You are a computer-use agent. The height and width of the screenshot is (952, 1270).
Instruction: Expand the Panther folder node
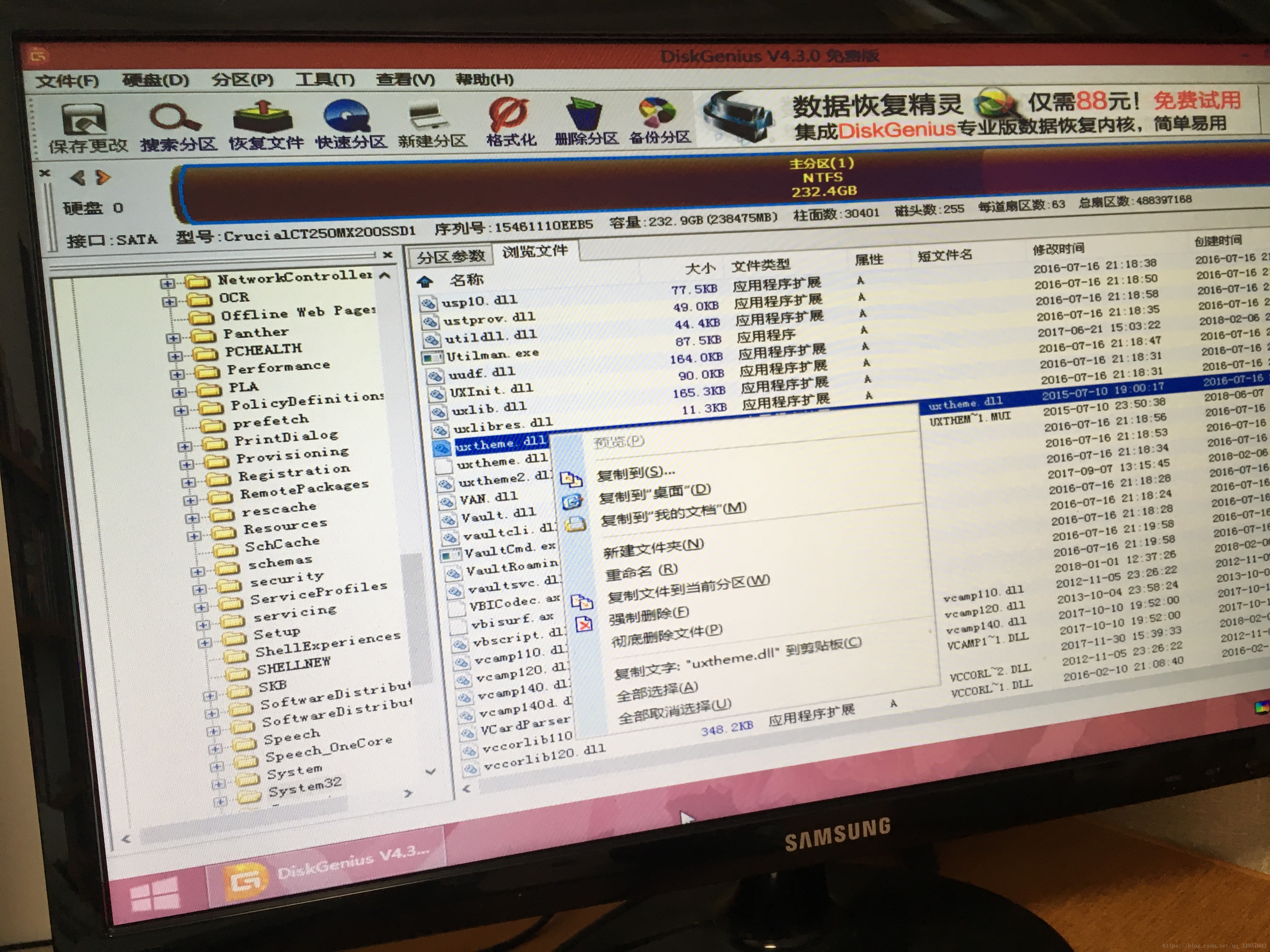coord(173,338)
